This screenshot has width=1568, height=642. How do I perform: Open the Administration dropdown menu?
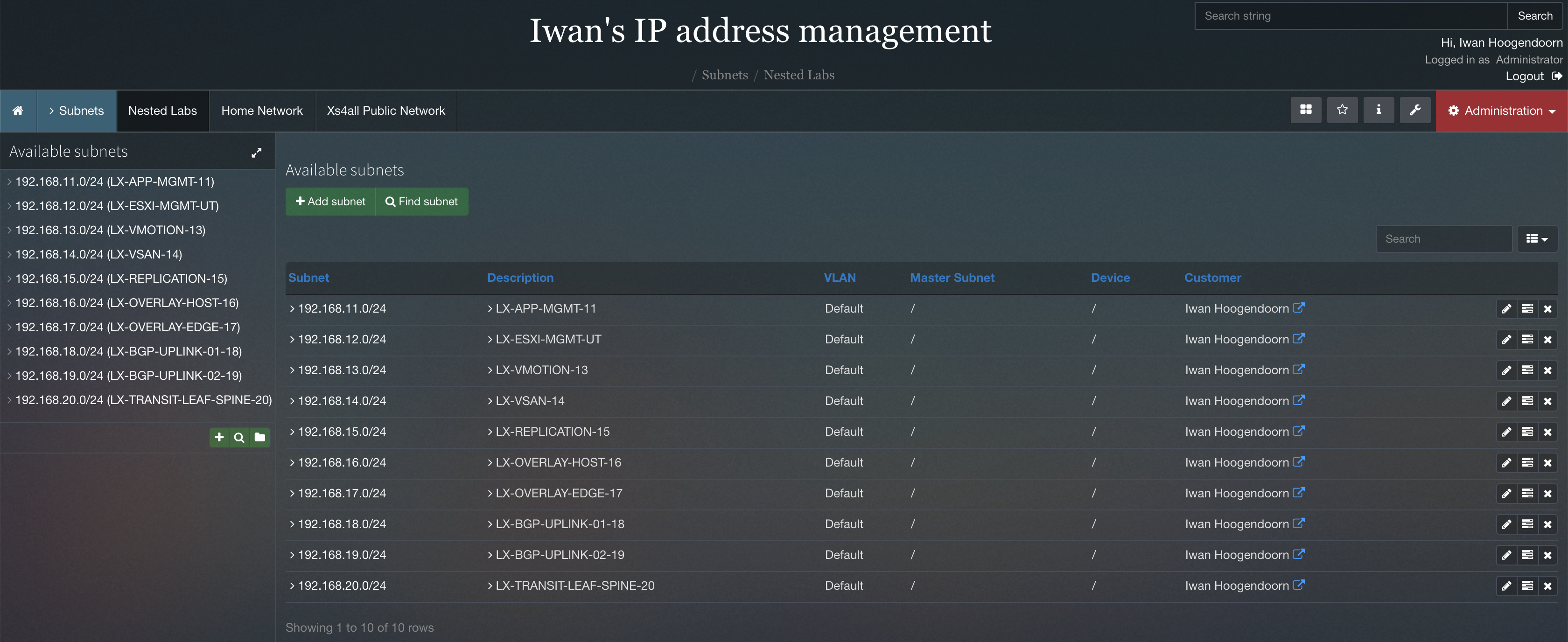[1501, 111]
